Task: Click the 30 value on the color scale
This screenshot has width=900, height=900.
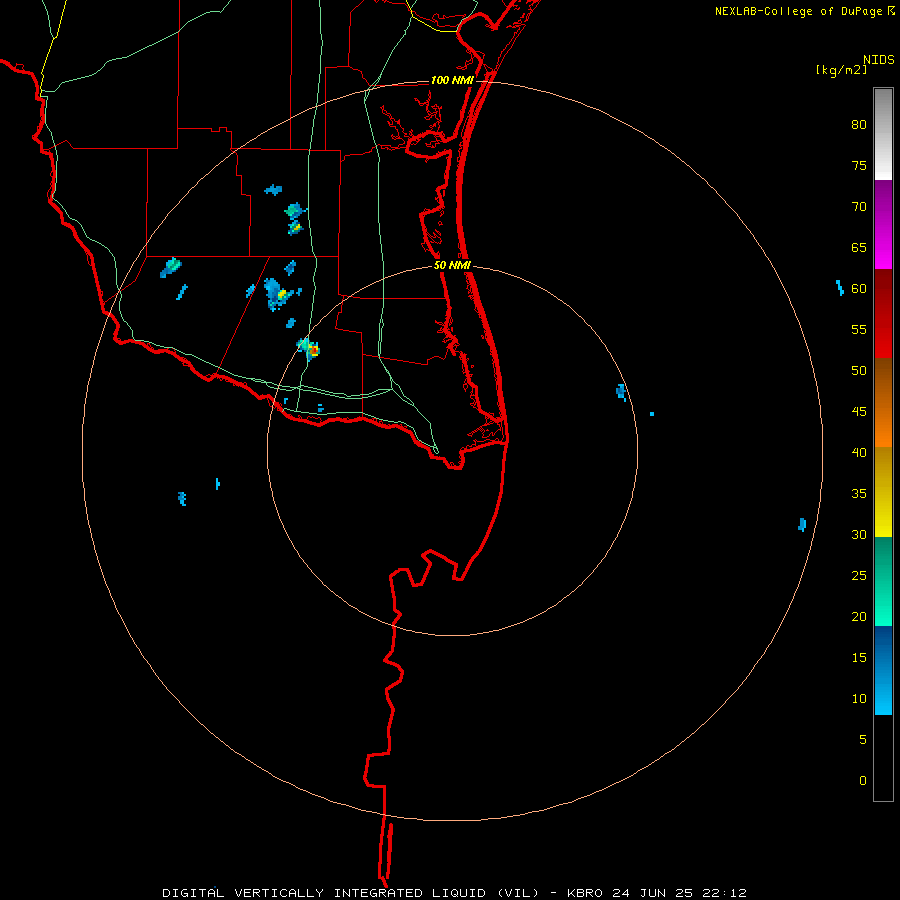Action: pos(859,534)
